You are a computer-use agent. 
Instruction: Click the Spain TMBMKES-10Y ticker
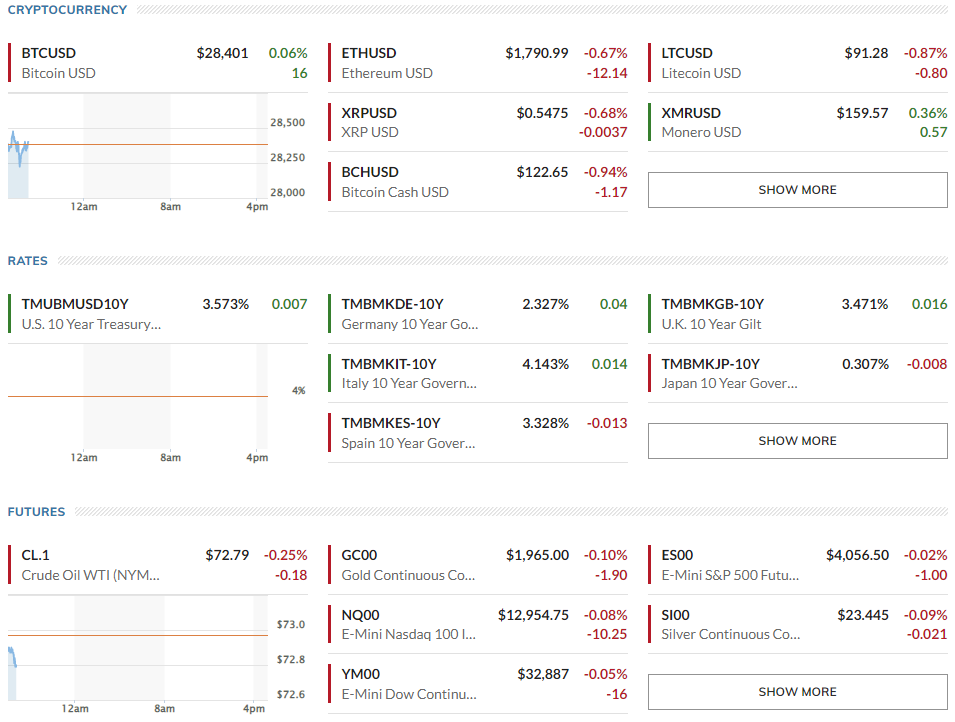(x=391, y=423)
